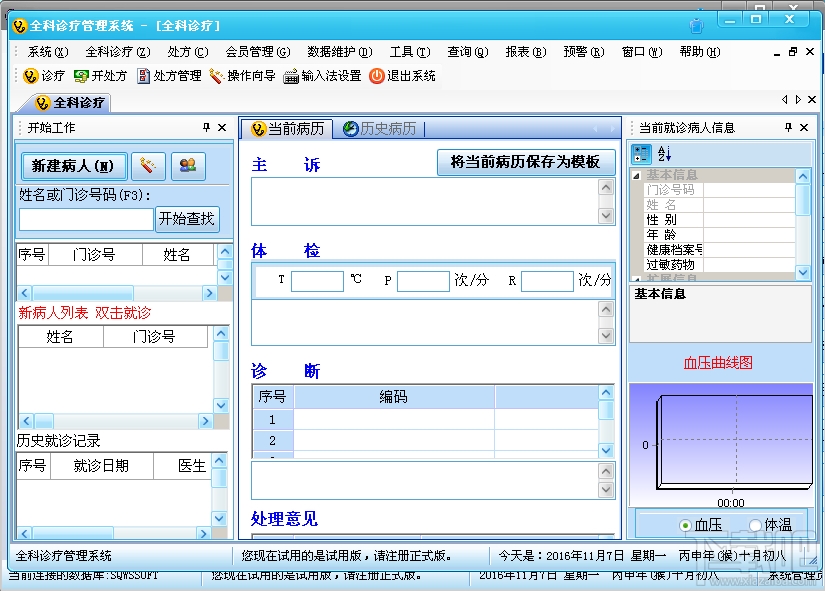Switch properties to categorized view icon
This screenshot has height=591, width=825.
641,154
